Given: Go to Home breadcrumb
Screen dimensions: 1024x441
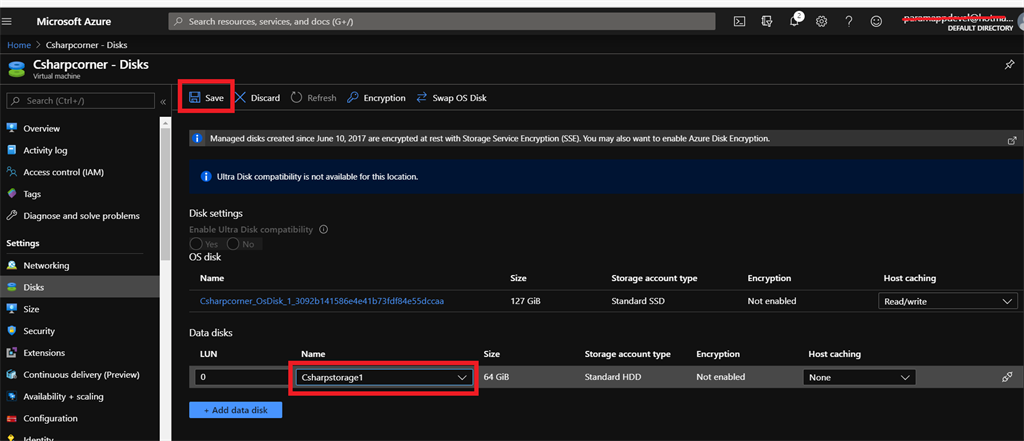Looking at the screenshot, I should (19, 45).
